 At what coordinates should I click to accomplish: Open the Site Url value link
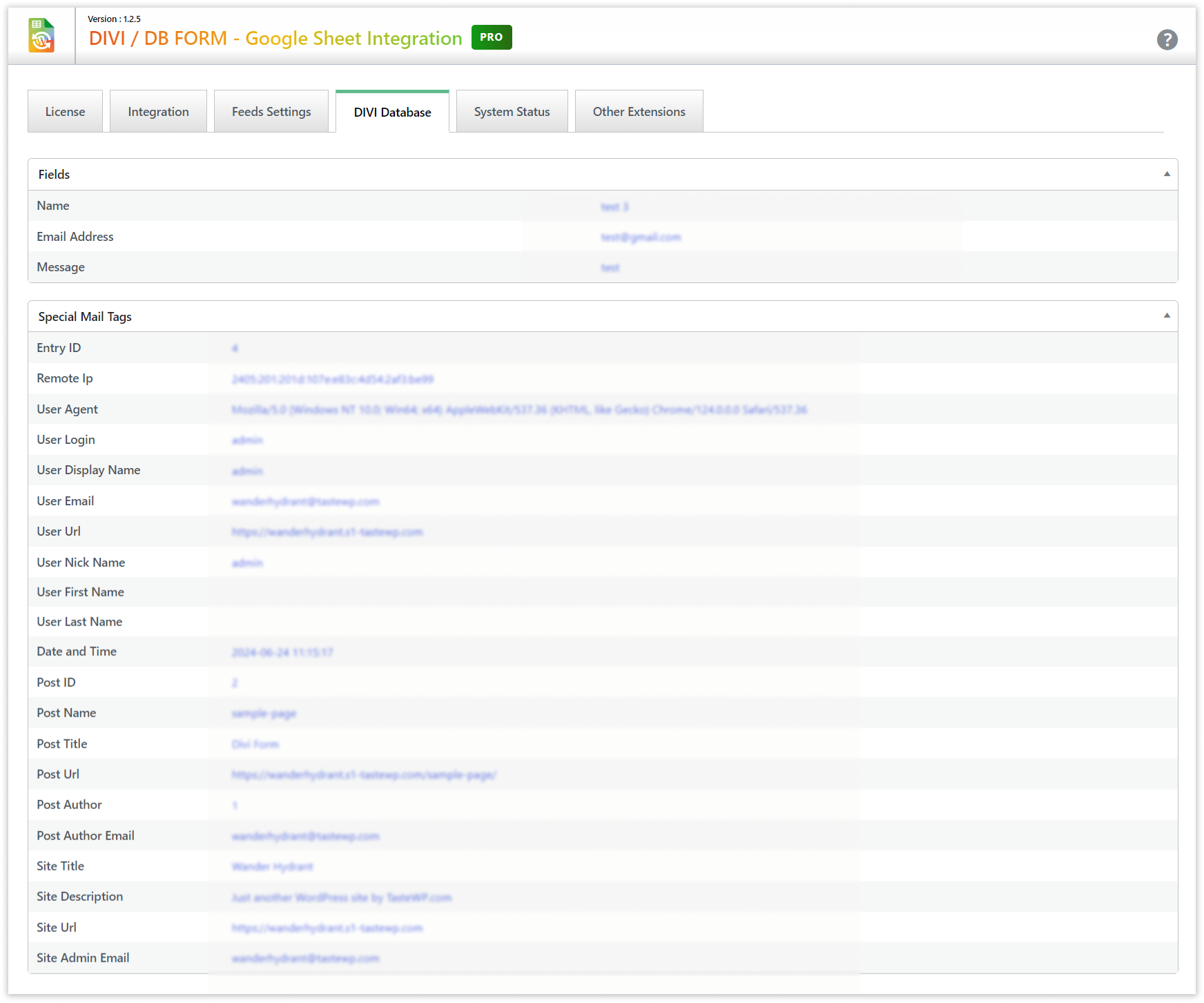click(327, 928)
